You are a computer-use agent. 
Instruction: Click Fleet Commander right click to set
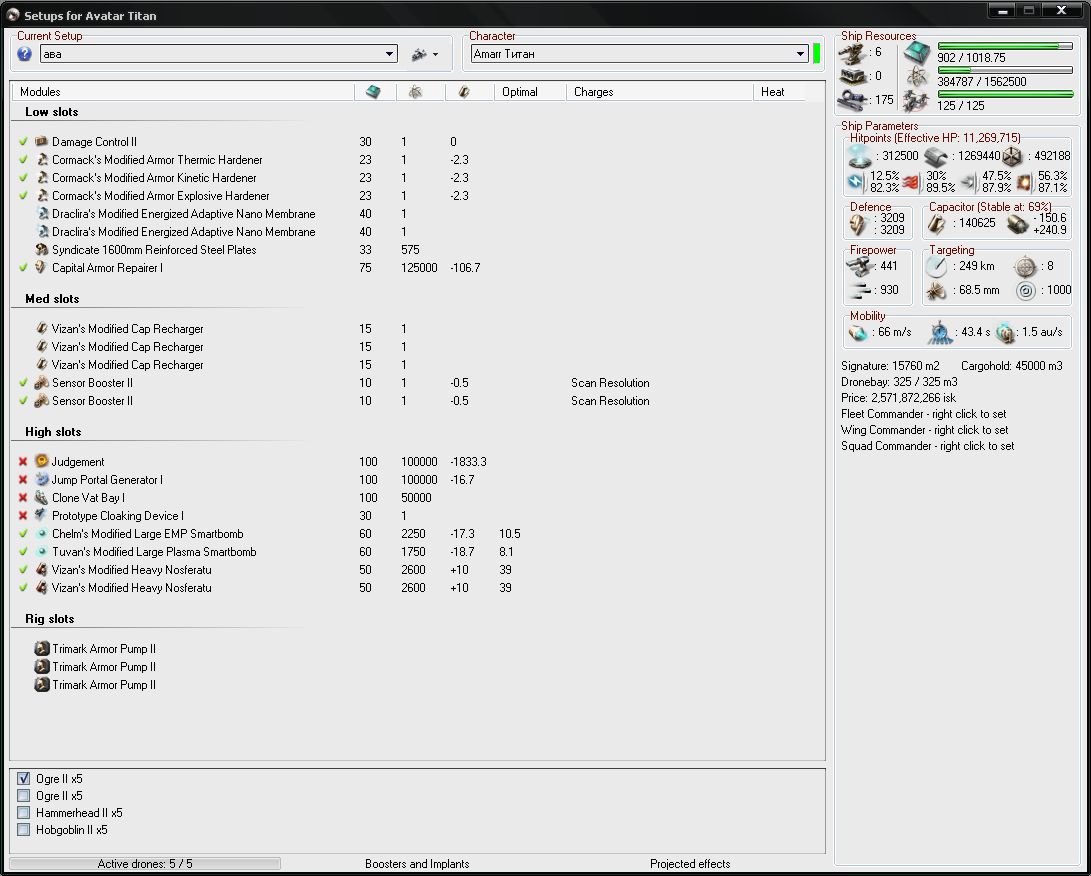tap(923, 414)
